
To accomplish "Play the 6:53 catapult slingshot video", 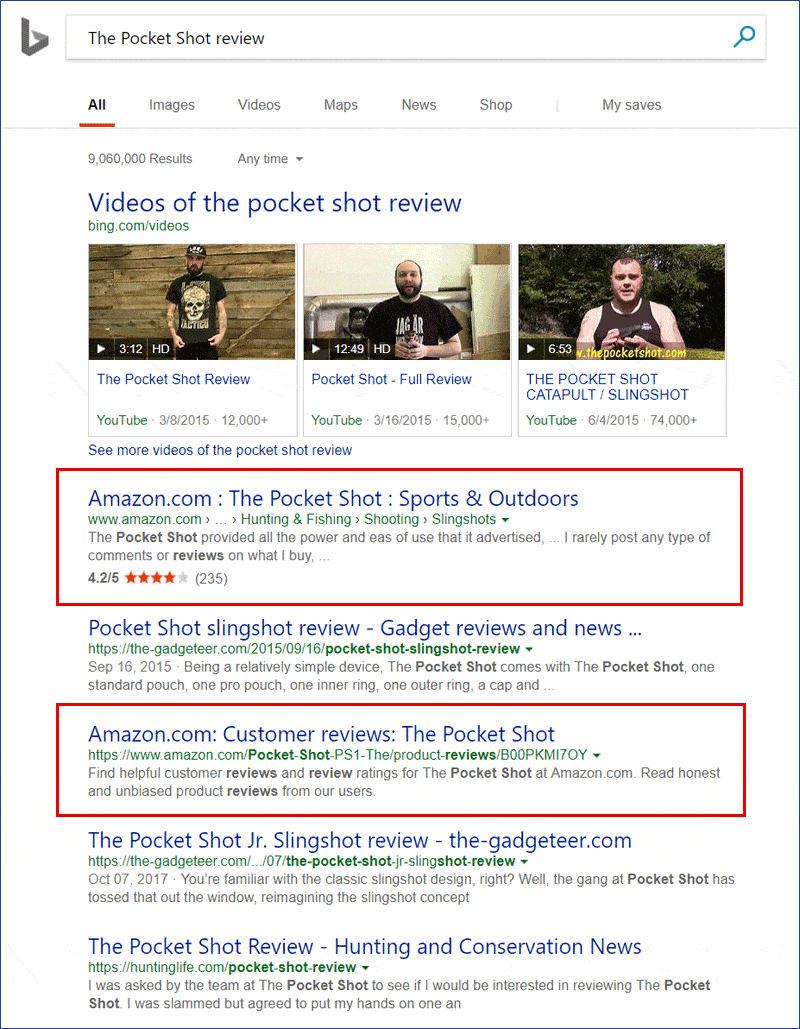I will pyautogui.click(x=531, y=349).
